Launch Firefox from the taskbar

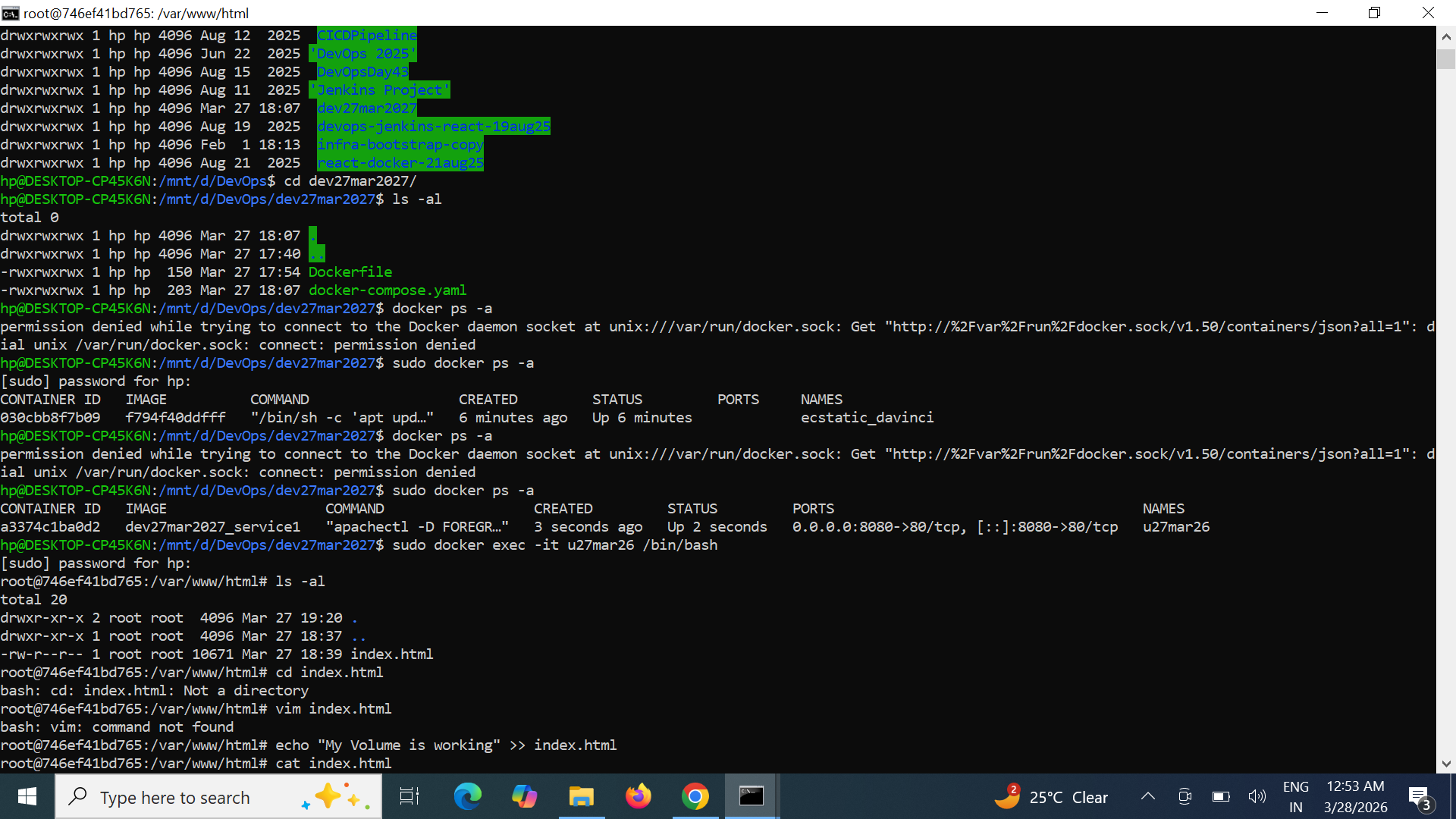pyautogui.click(x=638, y=797)
